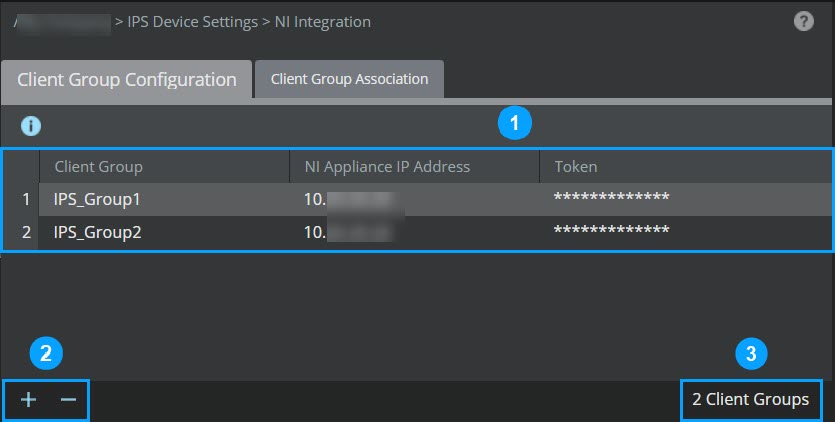Screen dimensions: 835x422
Task: Click the IP address cell of IPS_Group1
Action: point(414,199)
